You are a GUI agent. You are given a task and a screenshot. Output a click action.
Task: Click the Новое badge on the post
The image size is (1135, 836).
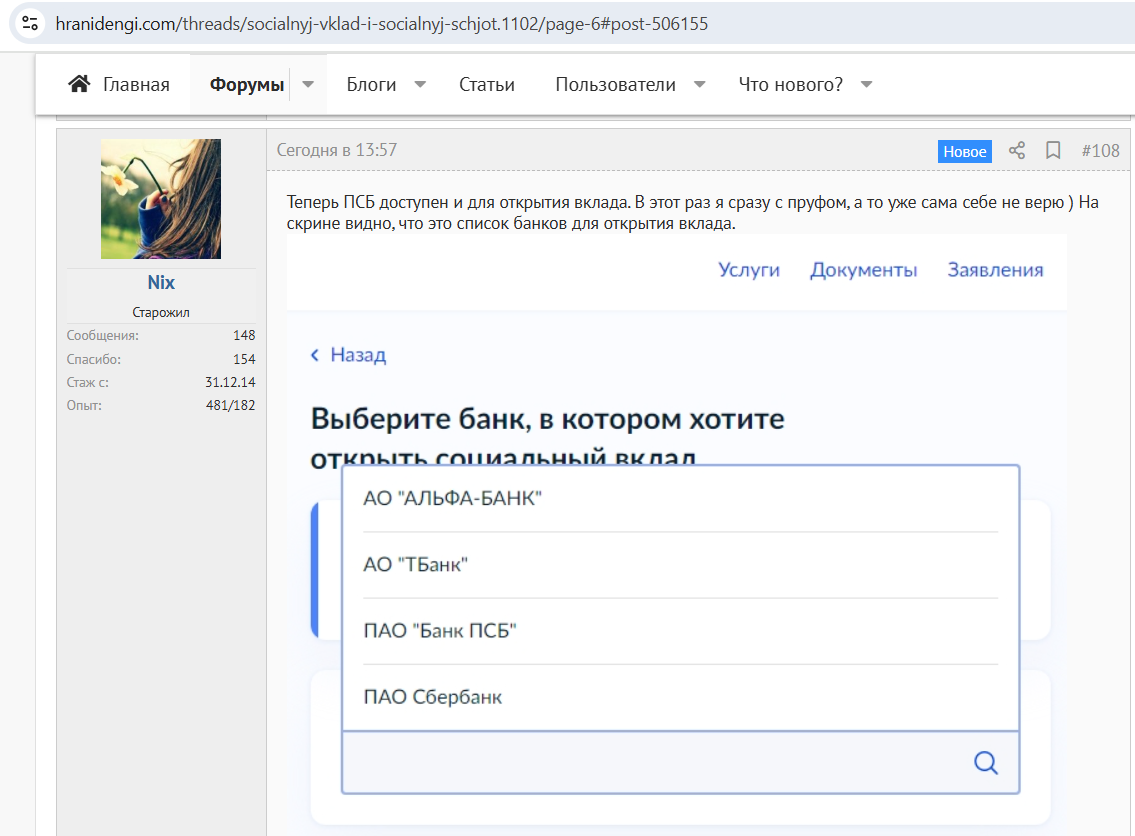[964, 151]
